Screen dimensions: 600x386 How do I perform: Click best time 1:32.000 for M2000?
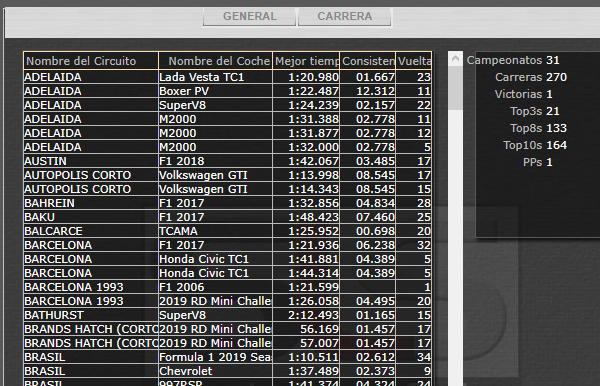point(306,147)
